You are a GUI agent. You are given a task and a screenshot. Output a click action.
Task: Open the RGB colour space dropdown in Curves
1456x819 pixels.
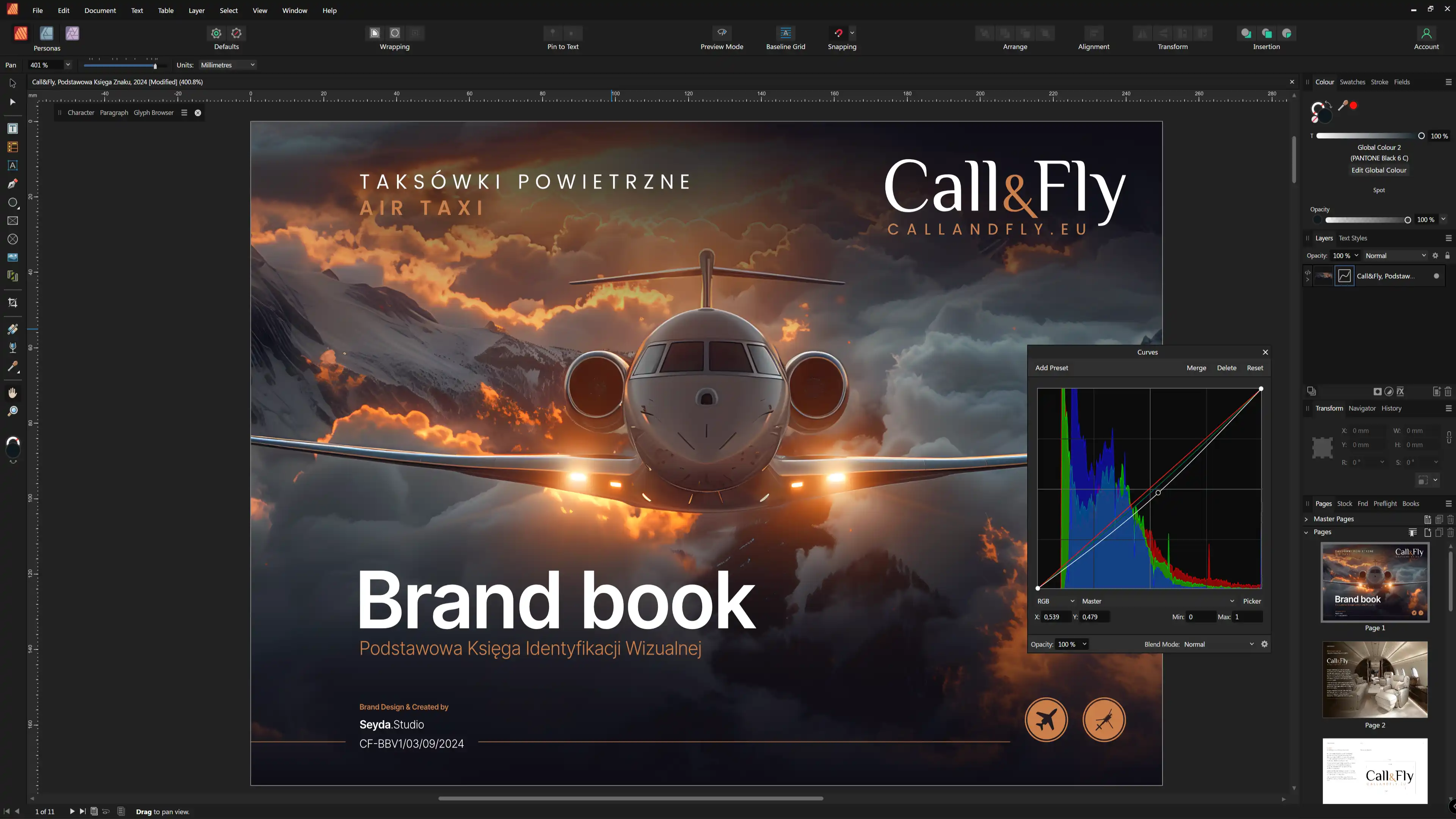click(1055, 601)
